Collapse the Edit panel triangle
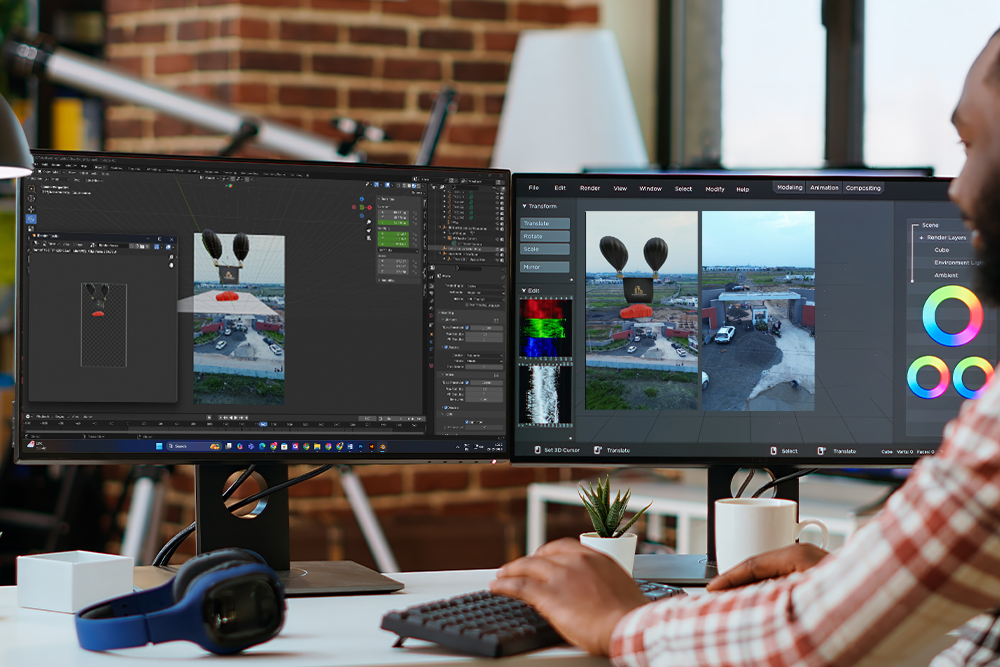The width and height of the screenshot is (1000, 667). 524,290
